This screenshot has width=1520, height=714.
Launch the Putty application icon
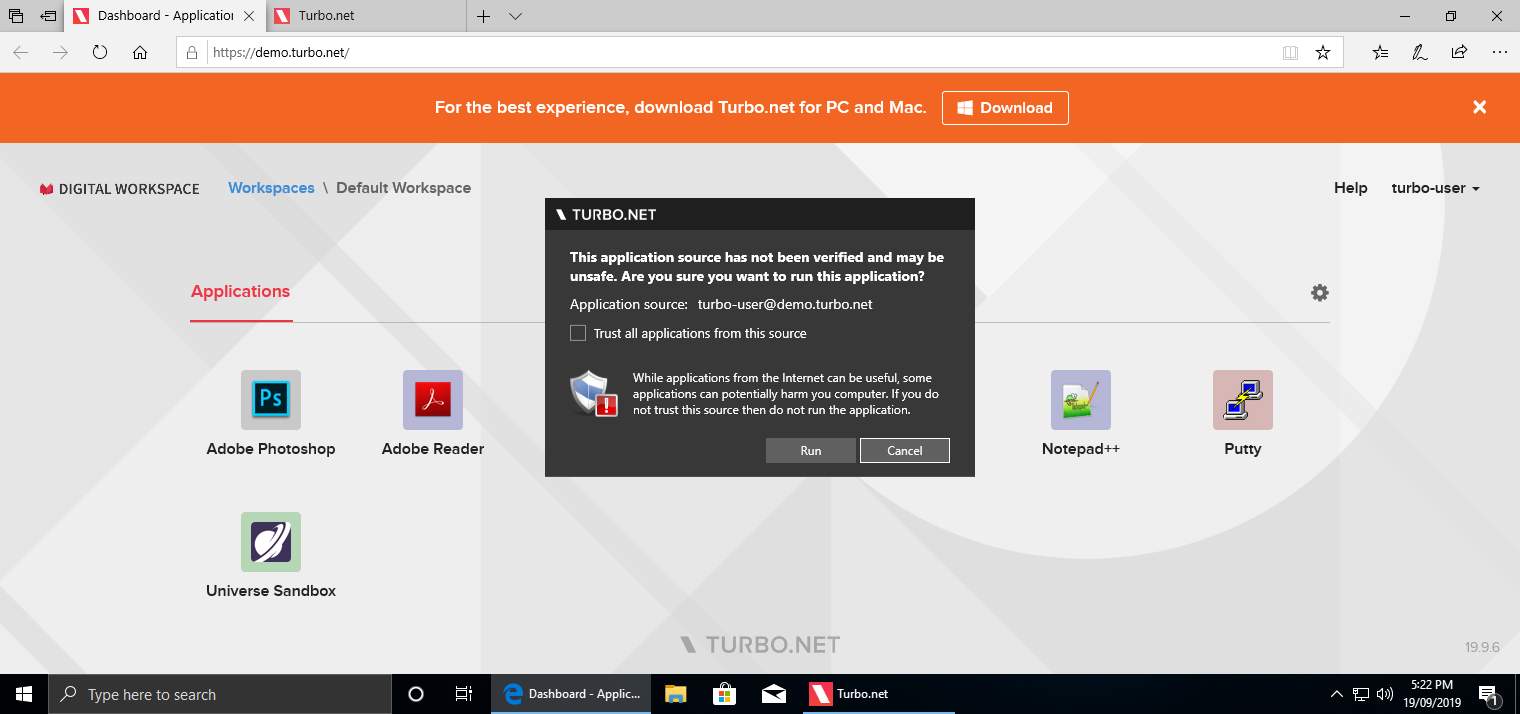pyautogui.click(x=1242, y=400)
